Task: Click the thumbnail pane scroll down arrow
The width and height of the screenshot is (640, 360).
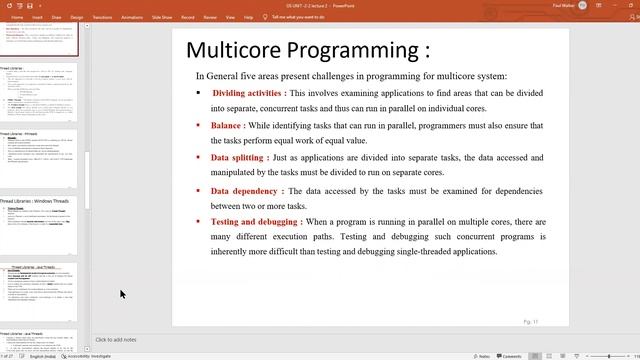Action: (87, 349)
